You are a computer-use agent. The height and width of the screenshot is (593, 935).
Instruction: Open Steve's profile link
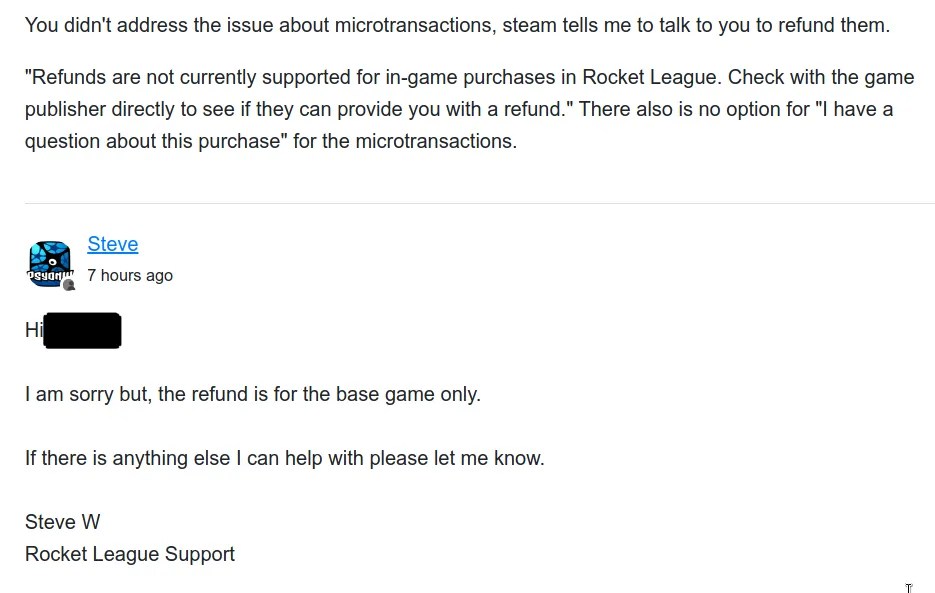click(x=113, y=244)
